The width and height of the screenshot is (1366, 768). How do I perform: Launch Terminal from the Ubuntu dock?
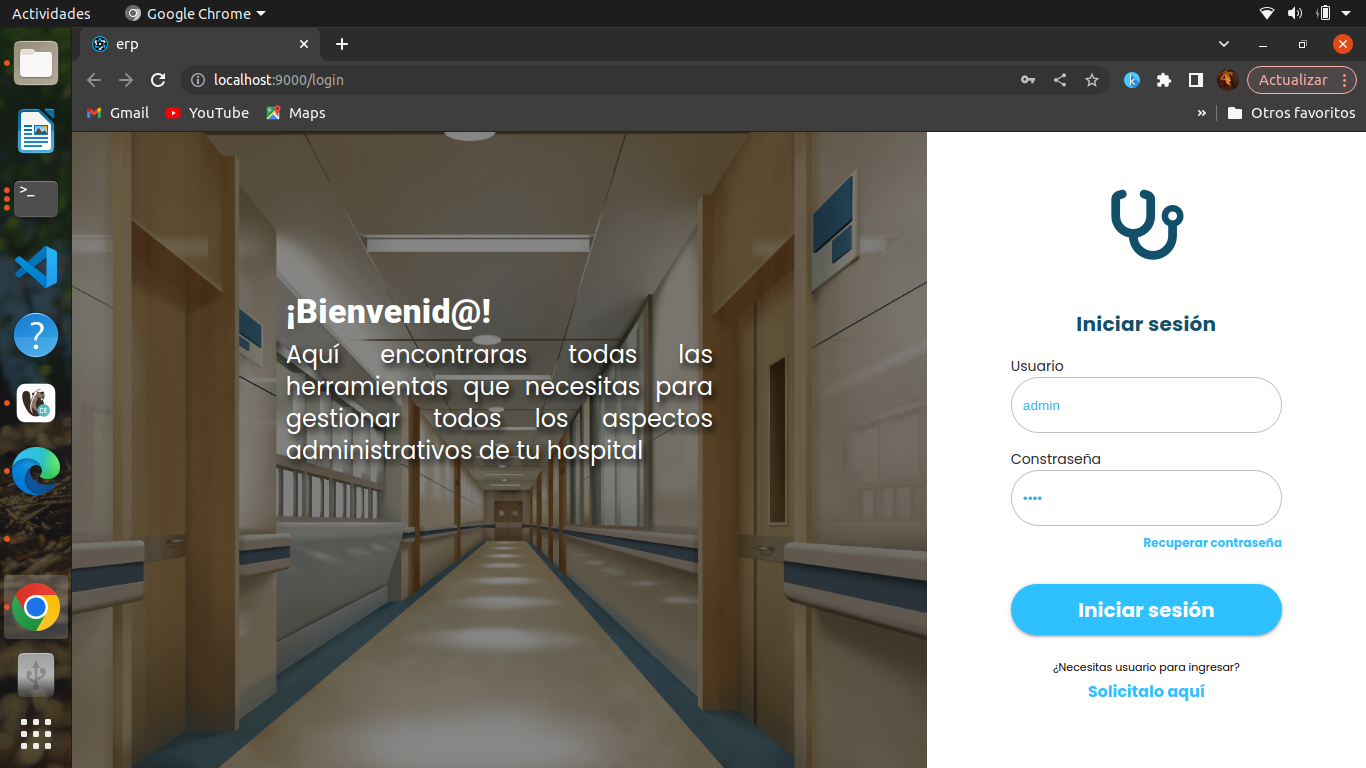[x=36, y=199]
